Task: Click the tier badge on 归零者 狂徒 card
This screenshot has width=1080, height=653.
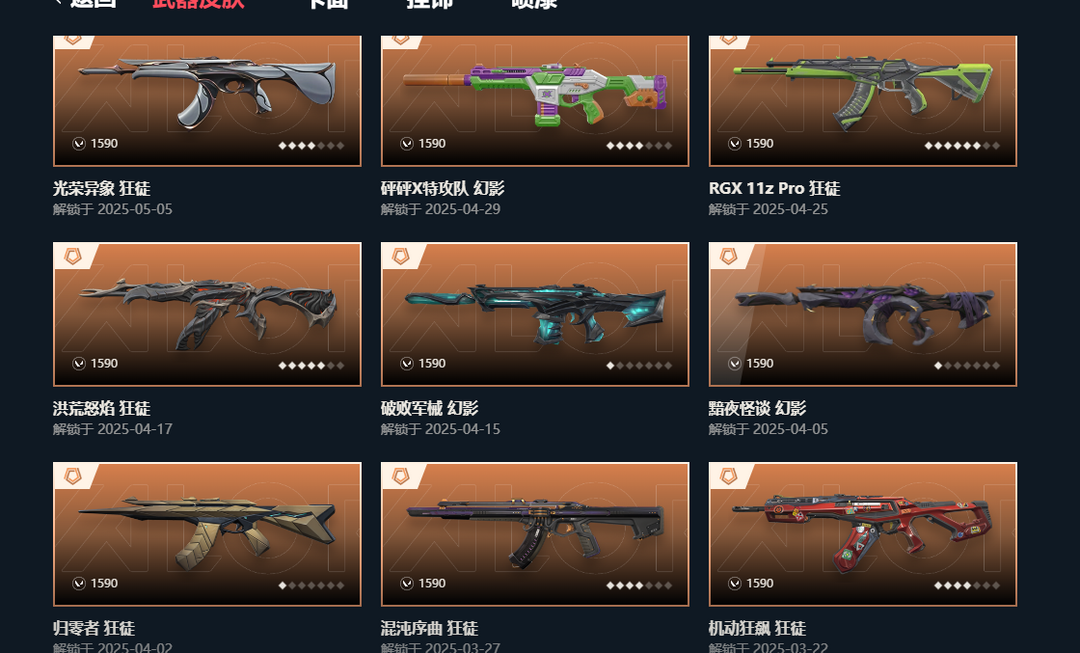Action: (73, 476)
